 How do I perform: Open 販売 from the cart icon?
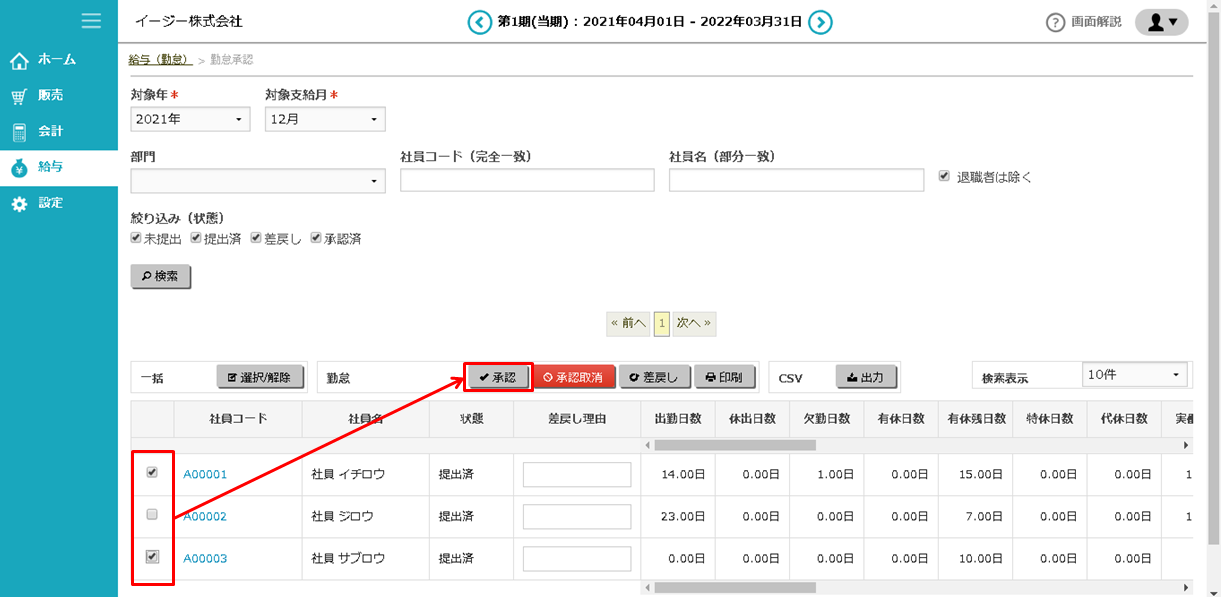19,96
